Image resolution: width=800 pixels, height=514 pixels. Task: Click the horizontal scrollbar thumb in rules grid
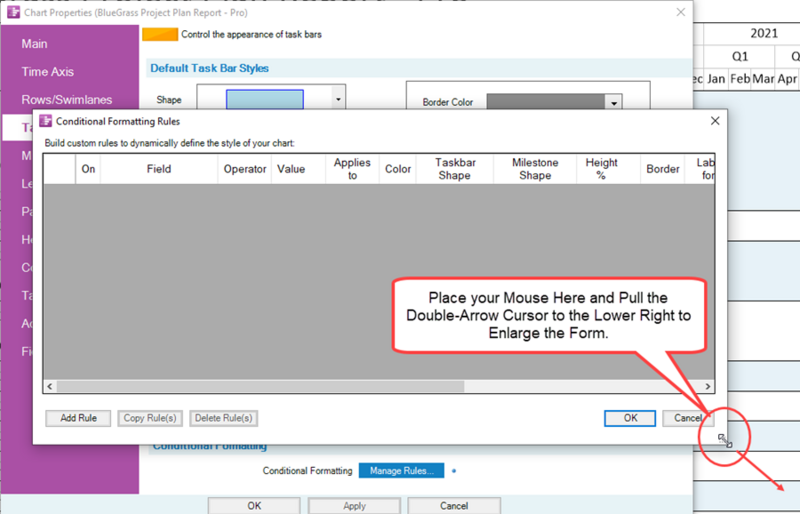pos(260,386)
